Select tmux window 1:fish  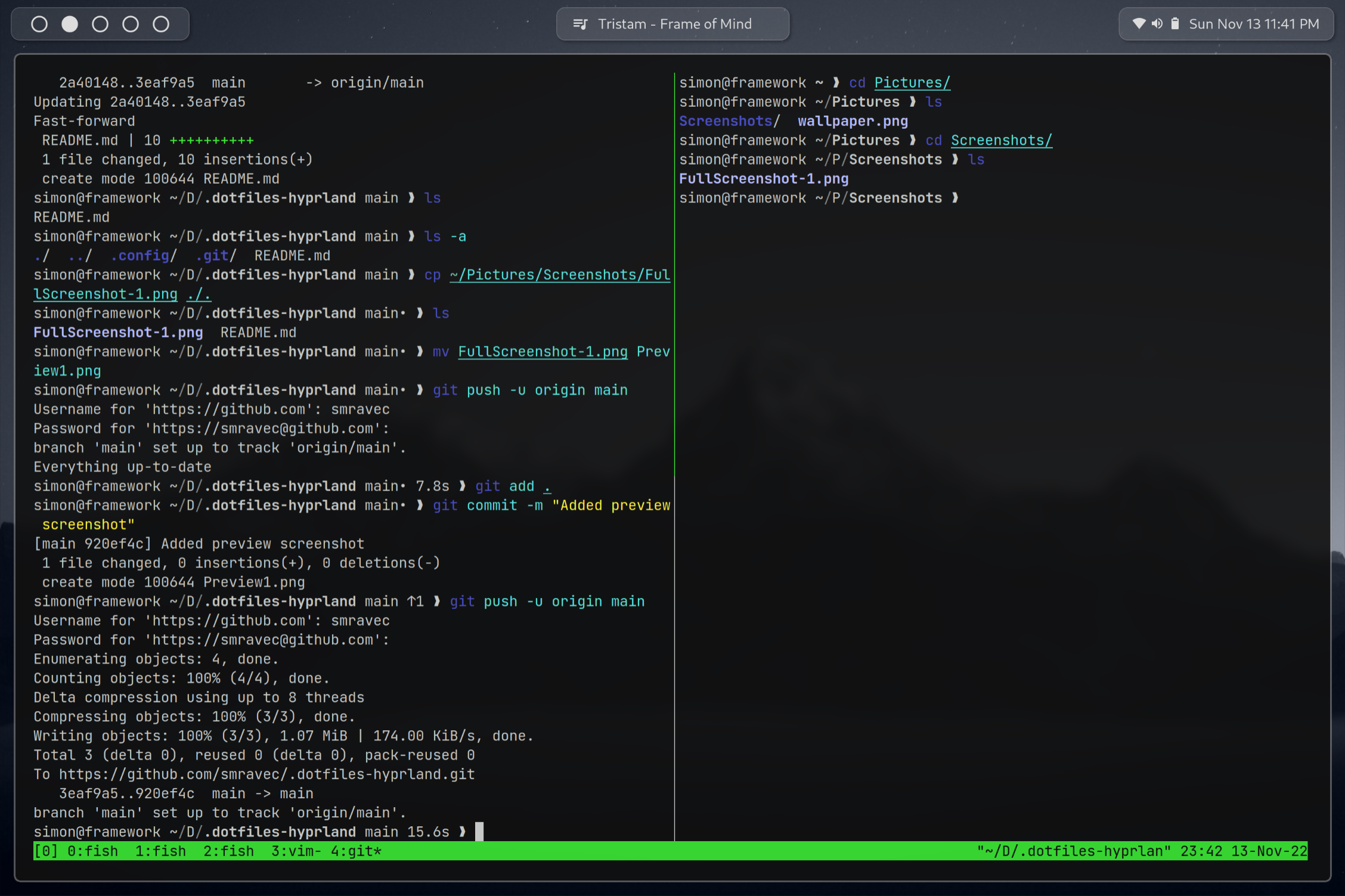(x=160, y=851)
